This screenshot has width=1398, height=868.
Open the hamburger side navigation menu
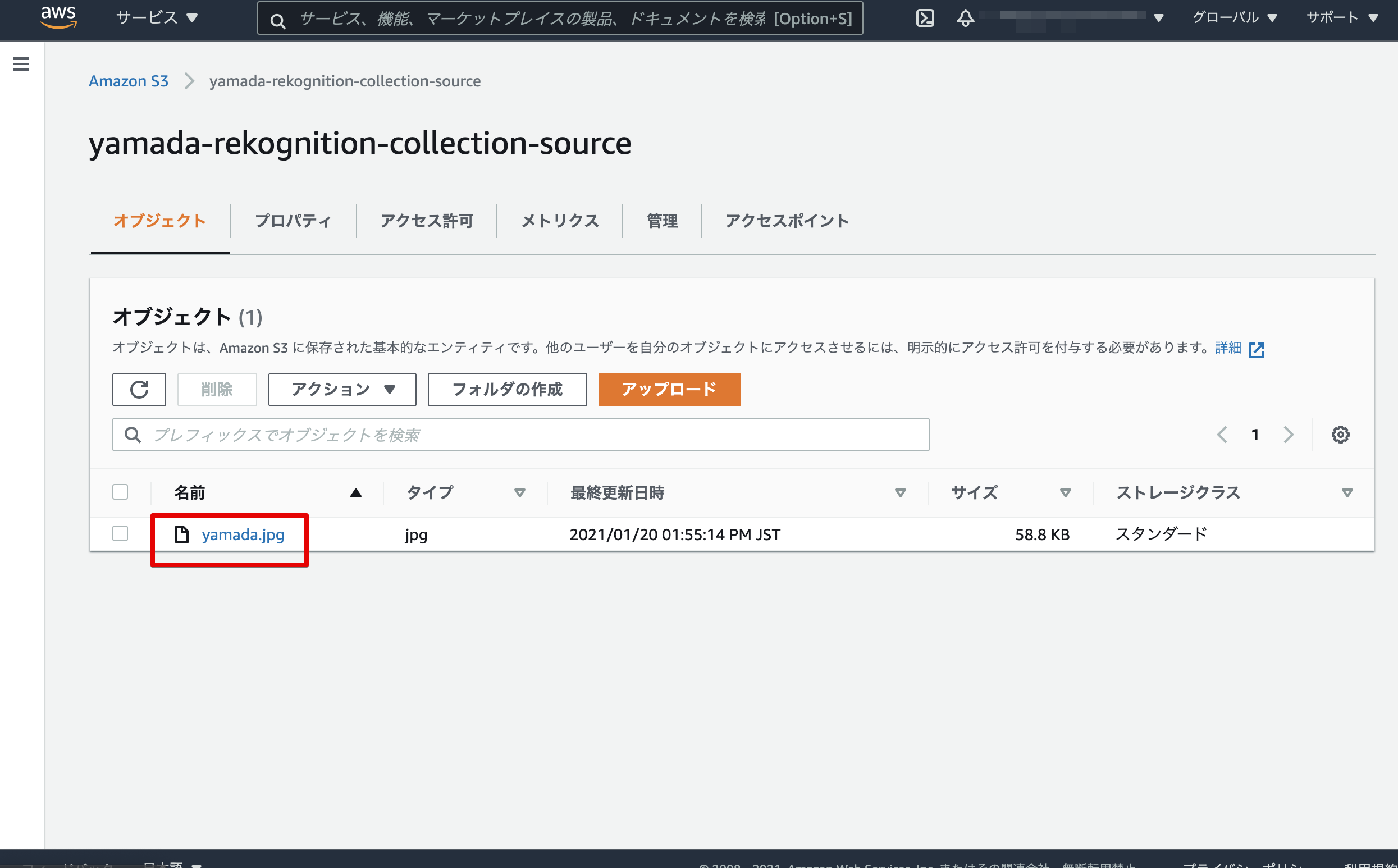point(21,63)
